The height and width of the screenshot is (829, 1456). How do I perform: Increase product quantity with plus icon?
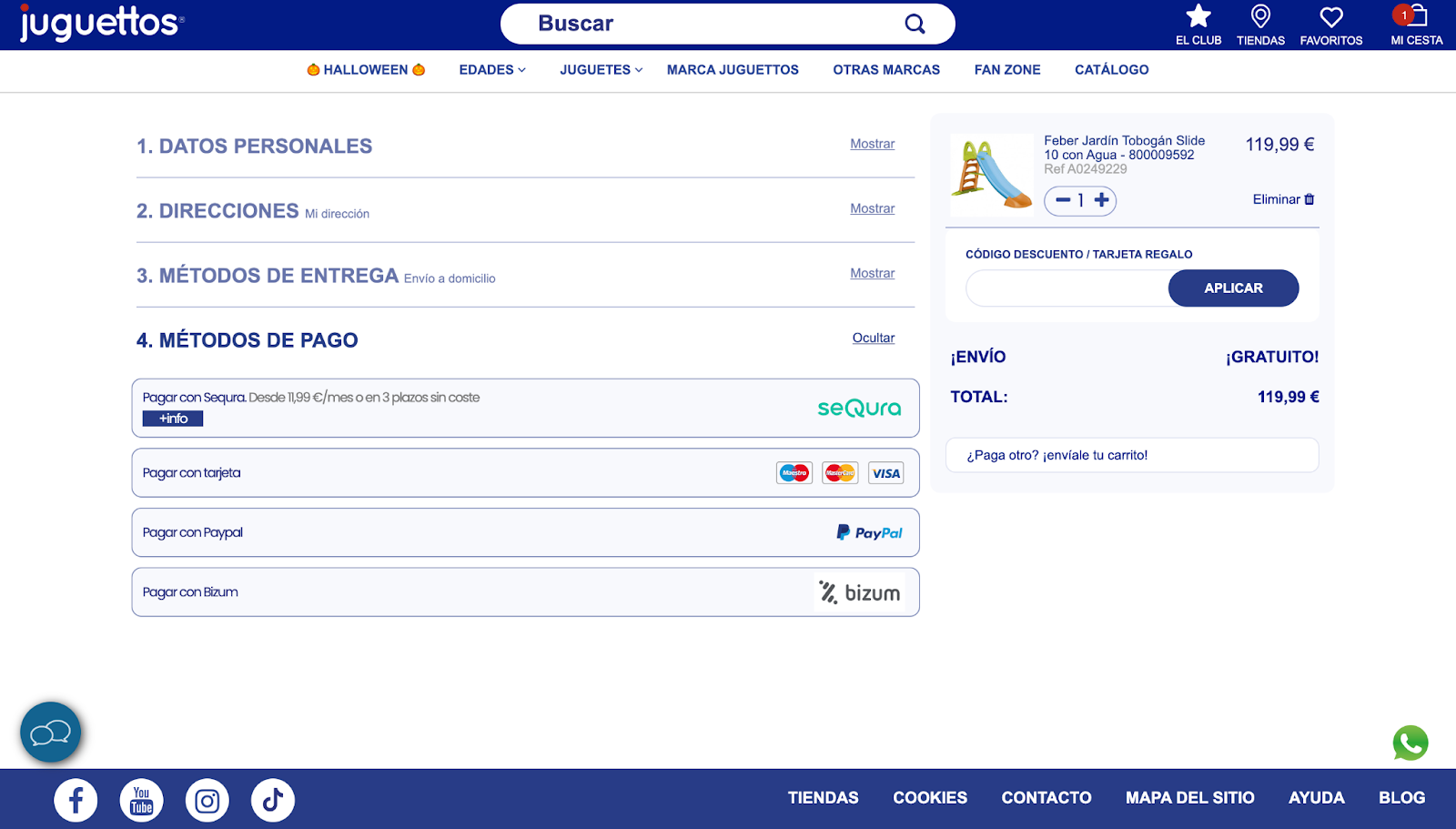(1101, 200)
